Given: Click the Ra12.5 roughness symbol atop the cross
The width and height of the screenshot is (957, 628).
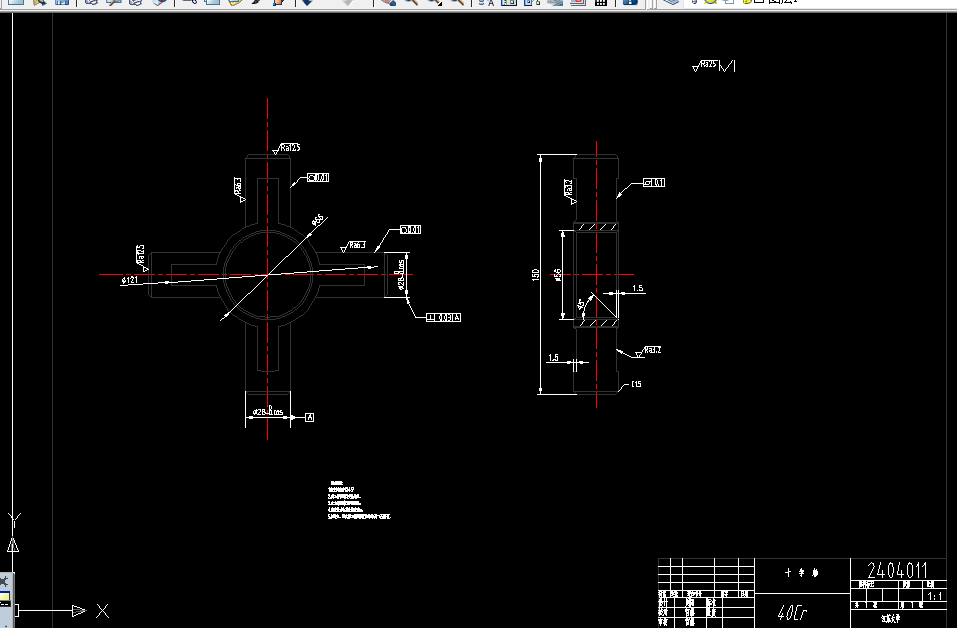Looking at the screenshot, I should point(287,148).
